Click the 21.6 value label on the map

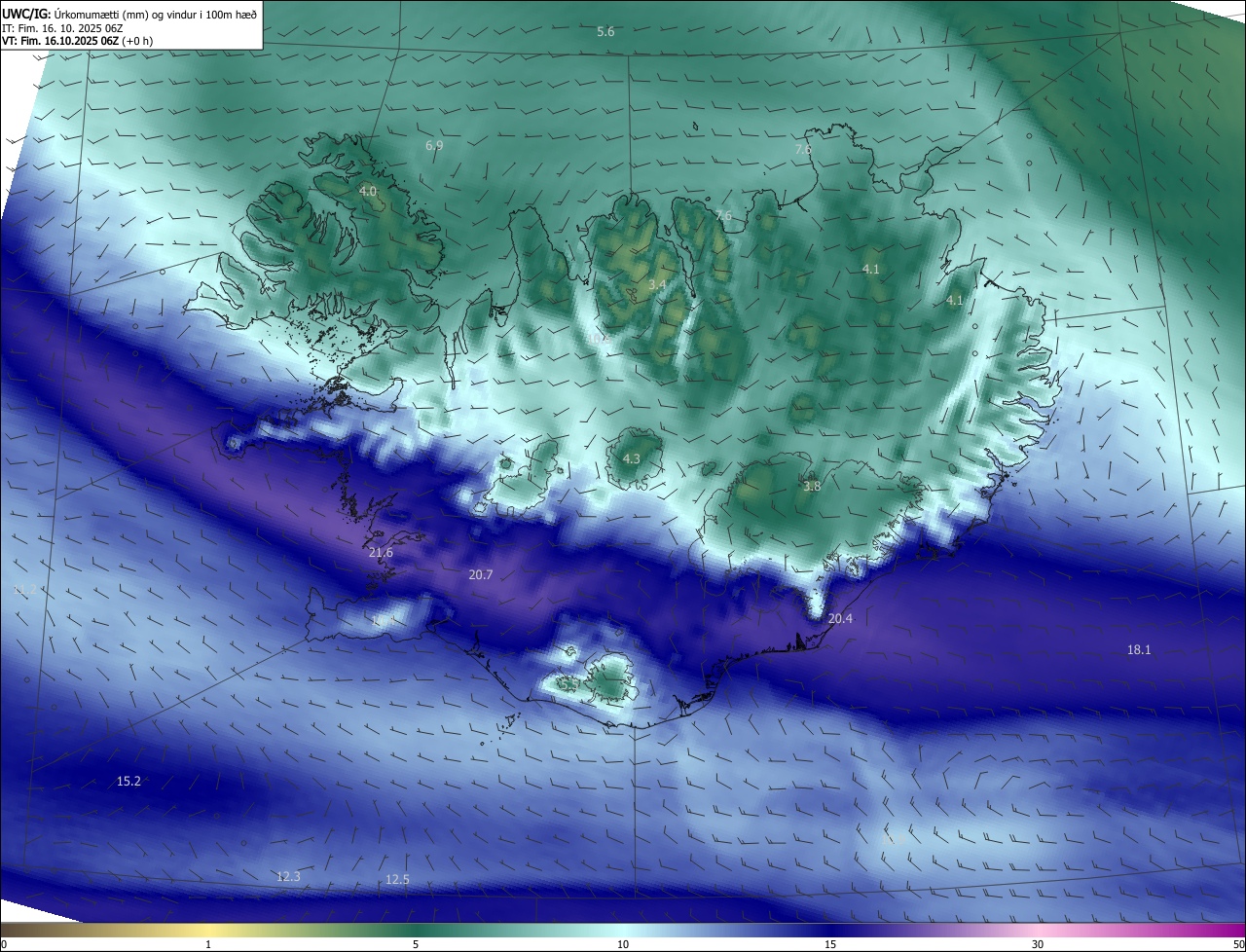(382, 553)
